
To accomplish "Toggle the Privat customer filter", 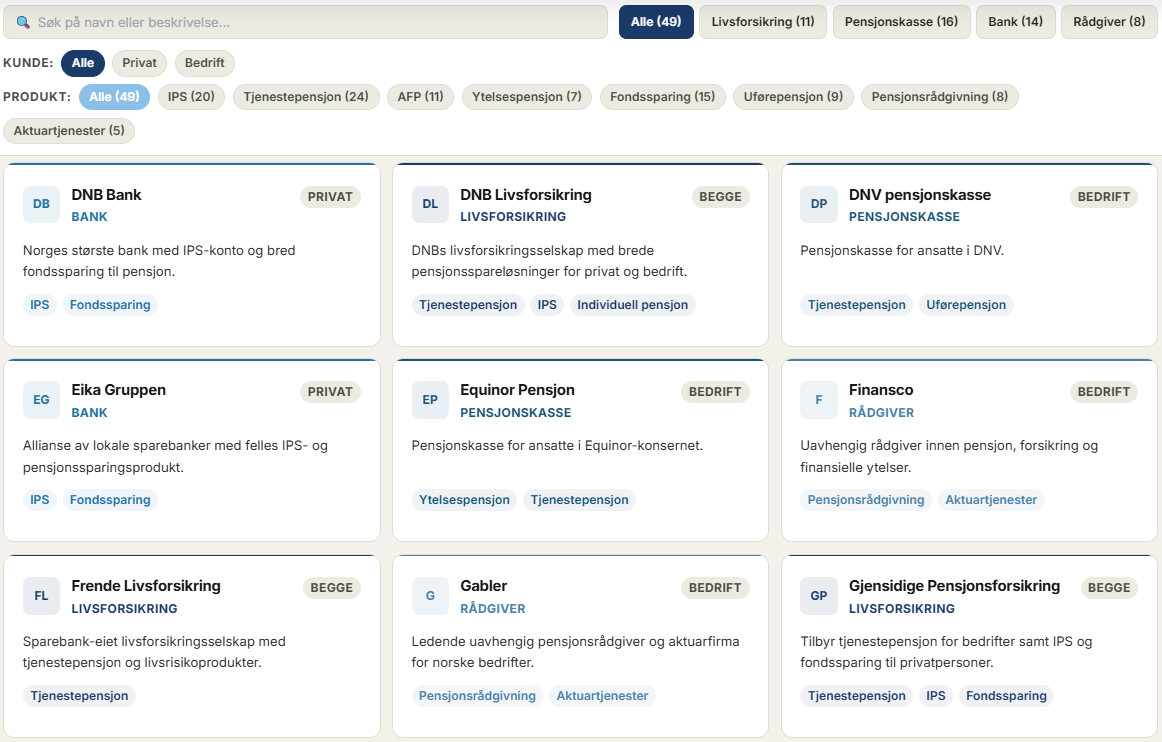I will tap(139, 63).
